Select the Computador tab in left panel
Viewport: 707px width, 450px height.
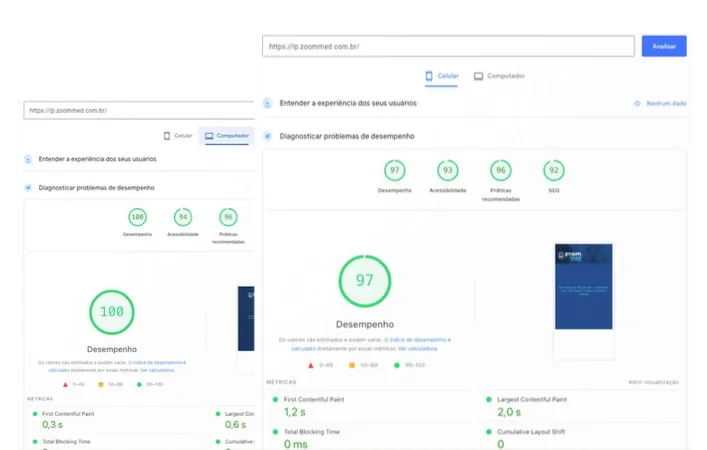pyautogui.click(x=227, y=136)
